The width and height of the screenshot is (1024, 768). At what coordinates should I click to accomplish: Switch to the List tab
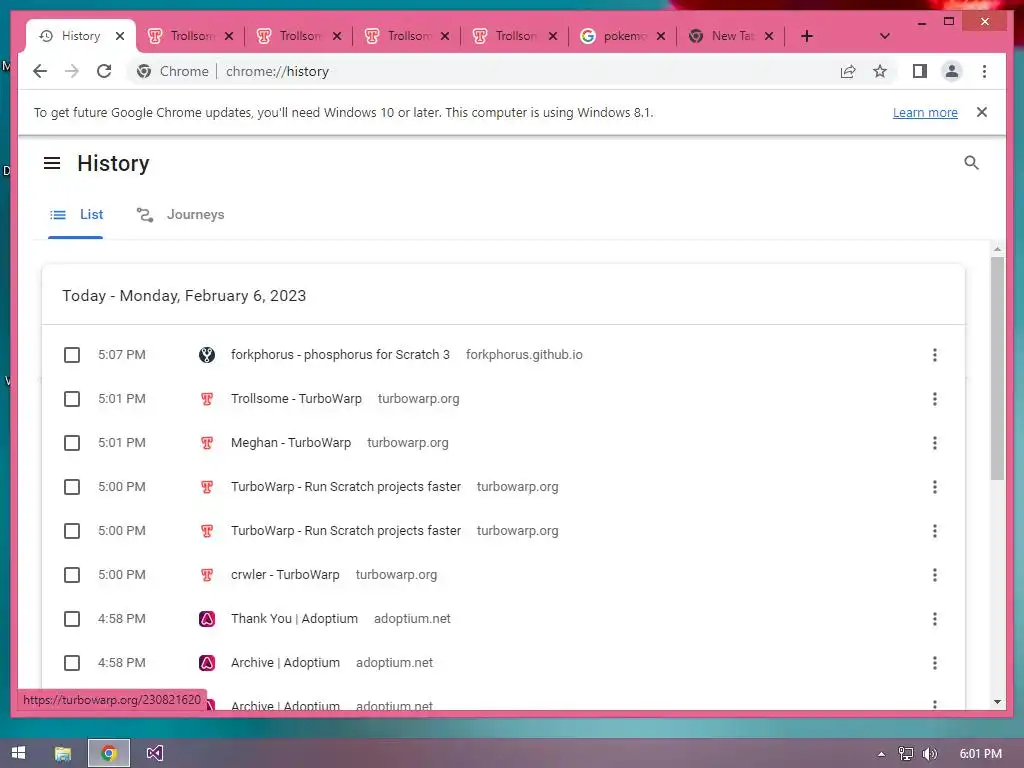coord(76,215)
